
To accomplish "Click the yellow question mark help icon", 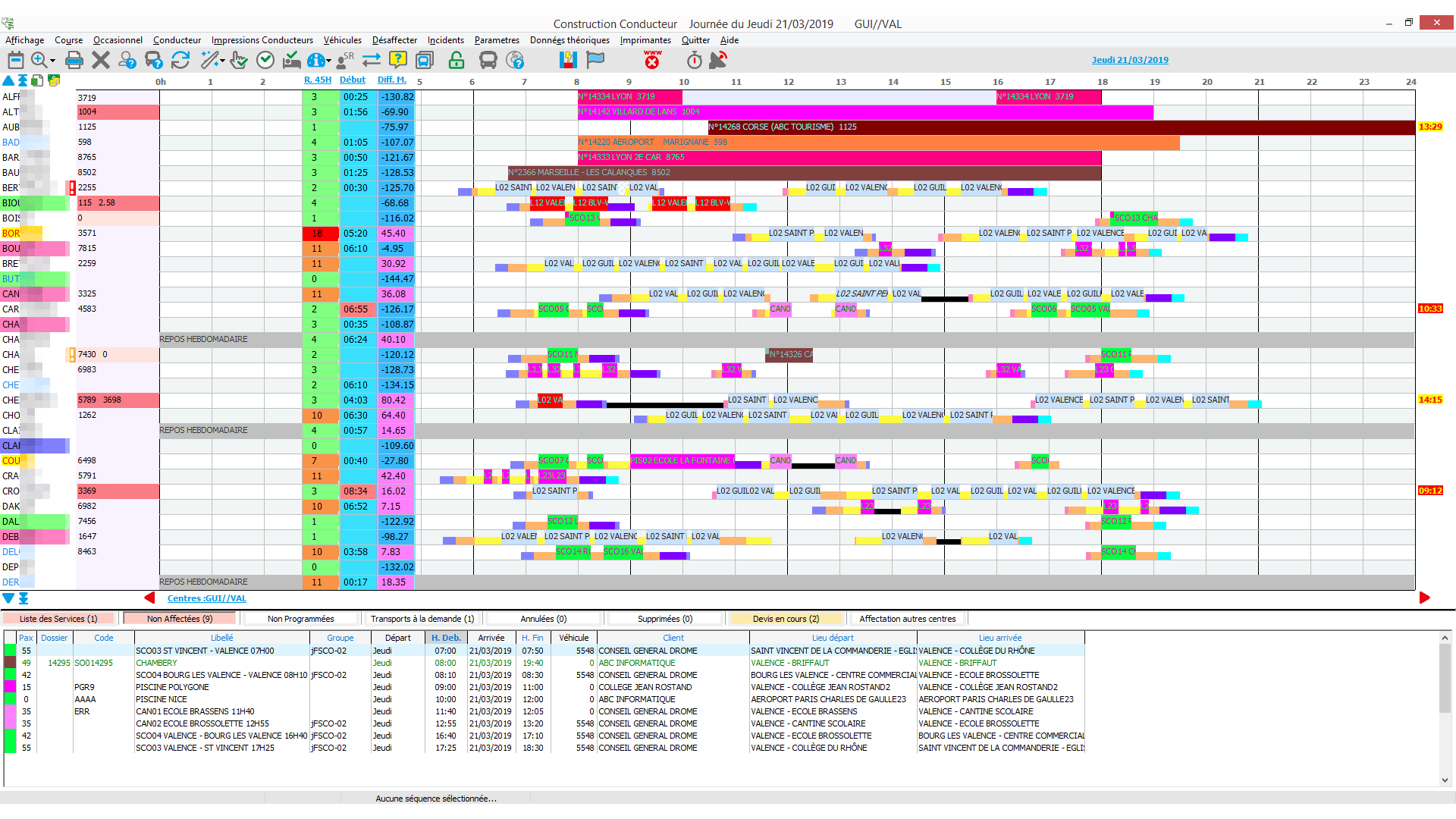I will pos(397,60).
